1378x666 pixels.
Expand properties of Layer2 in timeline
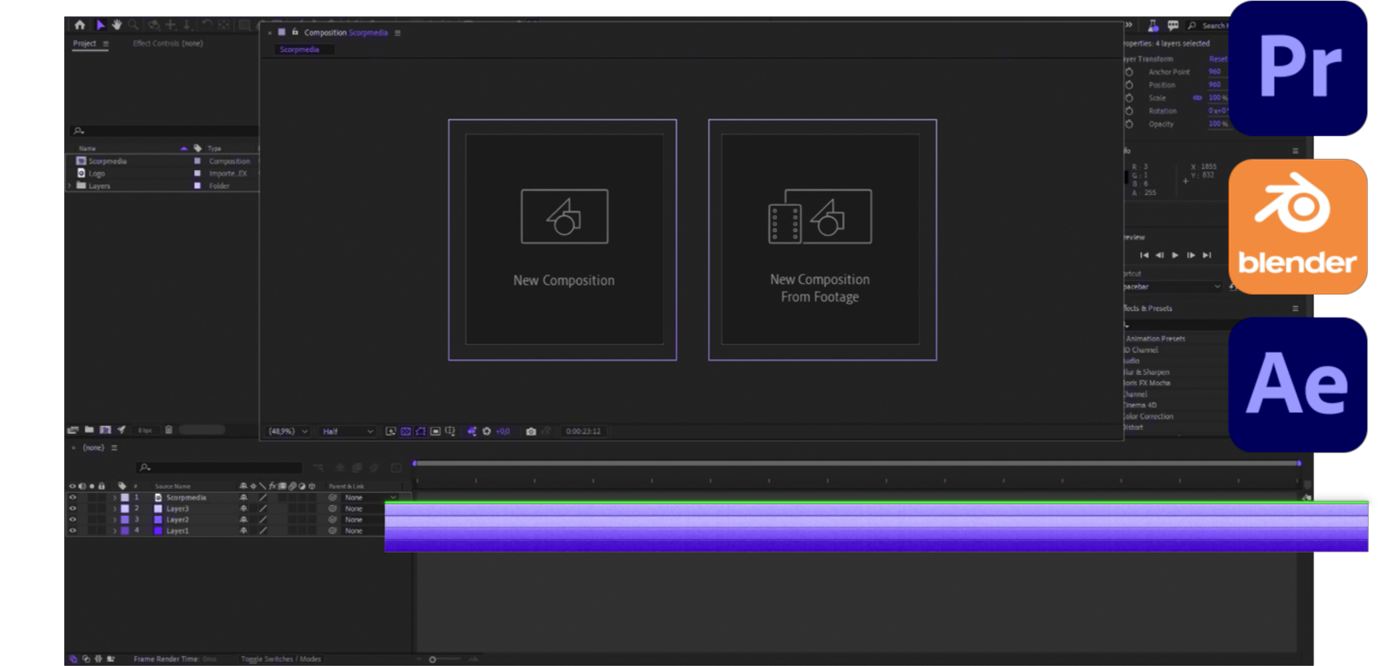(x=115, y=520)
